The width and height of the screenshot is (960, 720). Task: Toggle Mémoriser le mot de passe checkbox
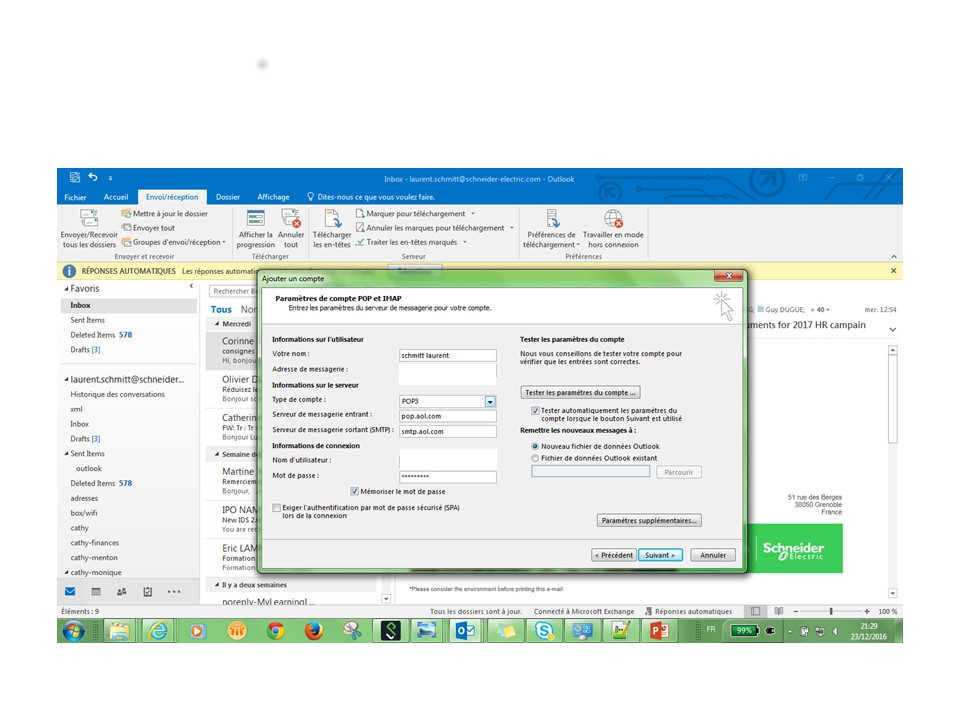point(354,491)
